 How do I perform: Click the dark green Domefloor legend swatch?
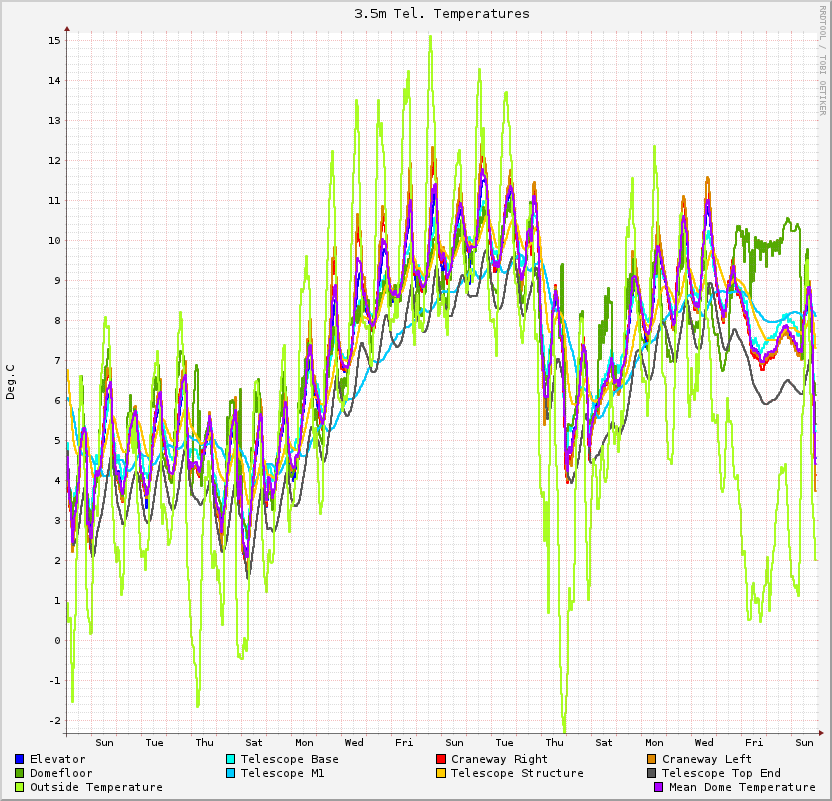[x=20, y=774]
